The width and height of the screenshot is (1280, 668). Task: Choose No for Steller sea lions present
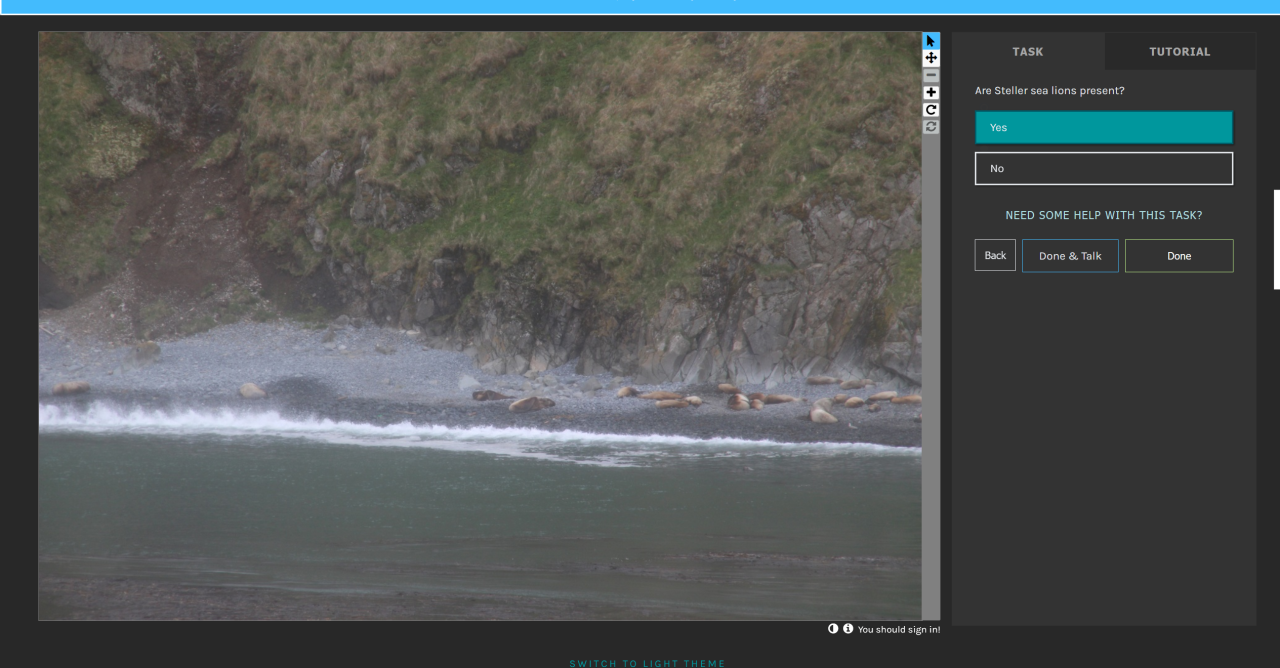[1104, 168]
